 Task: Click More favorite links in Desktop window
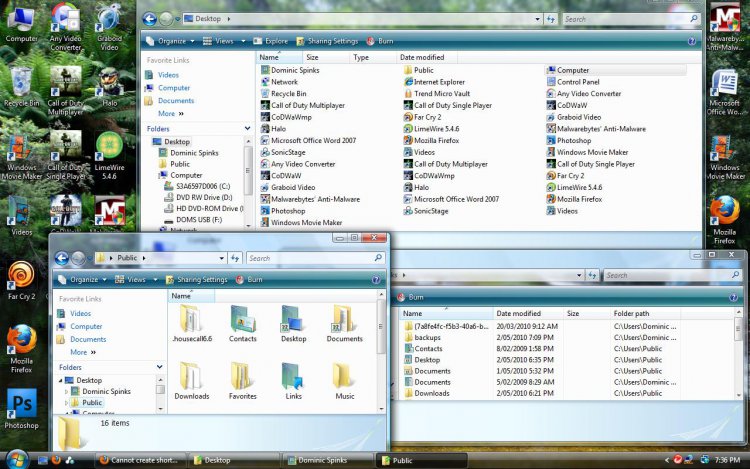click(x=170, y=114)
